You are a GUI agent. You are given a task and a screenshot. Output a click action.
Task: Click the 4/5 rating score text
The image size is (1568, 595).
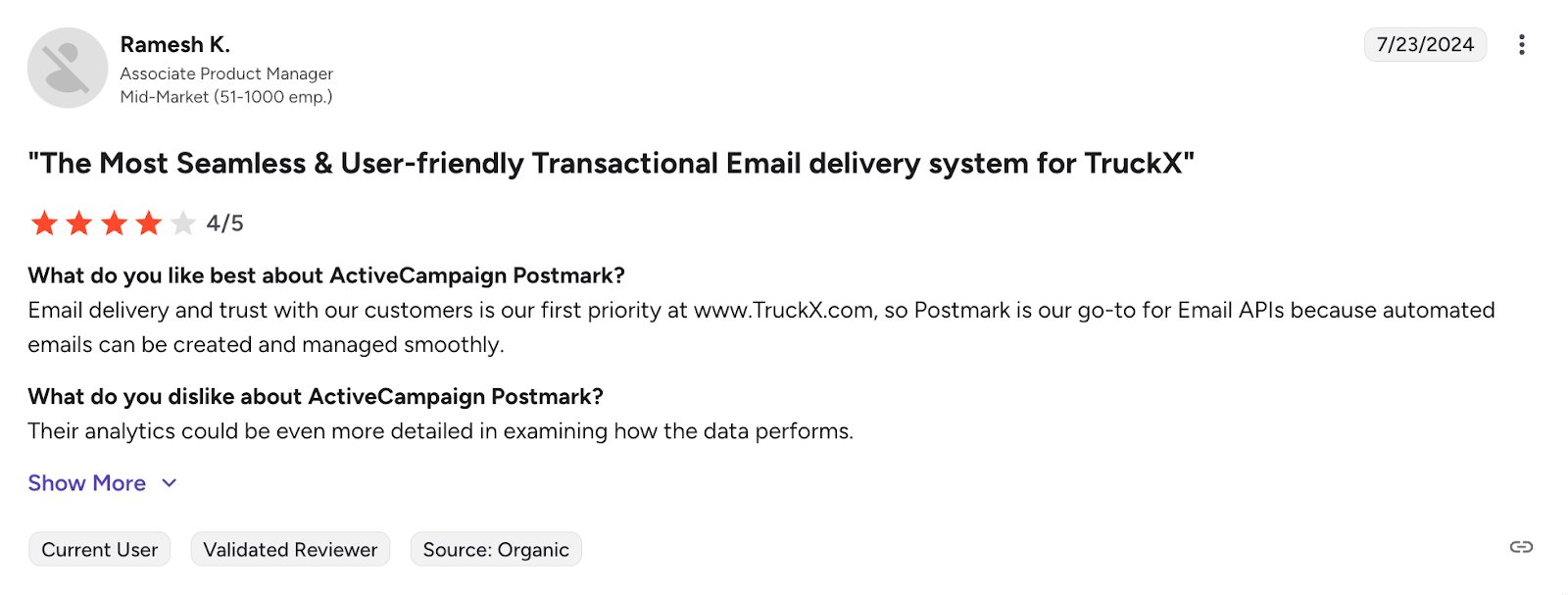coord(225,223)
